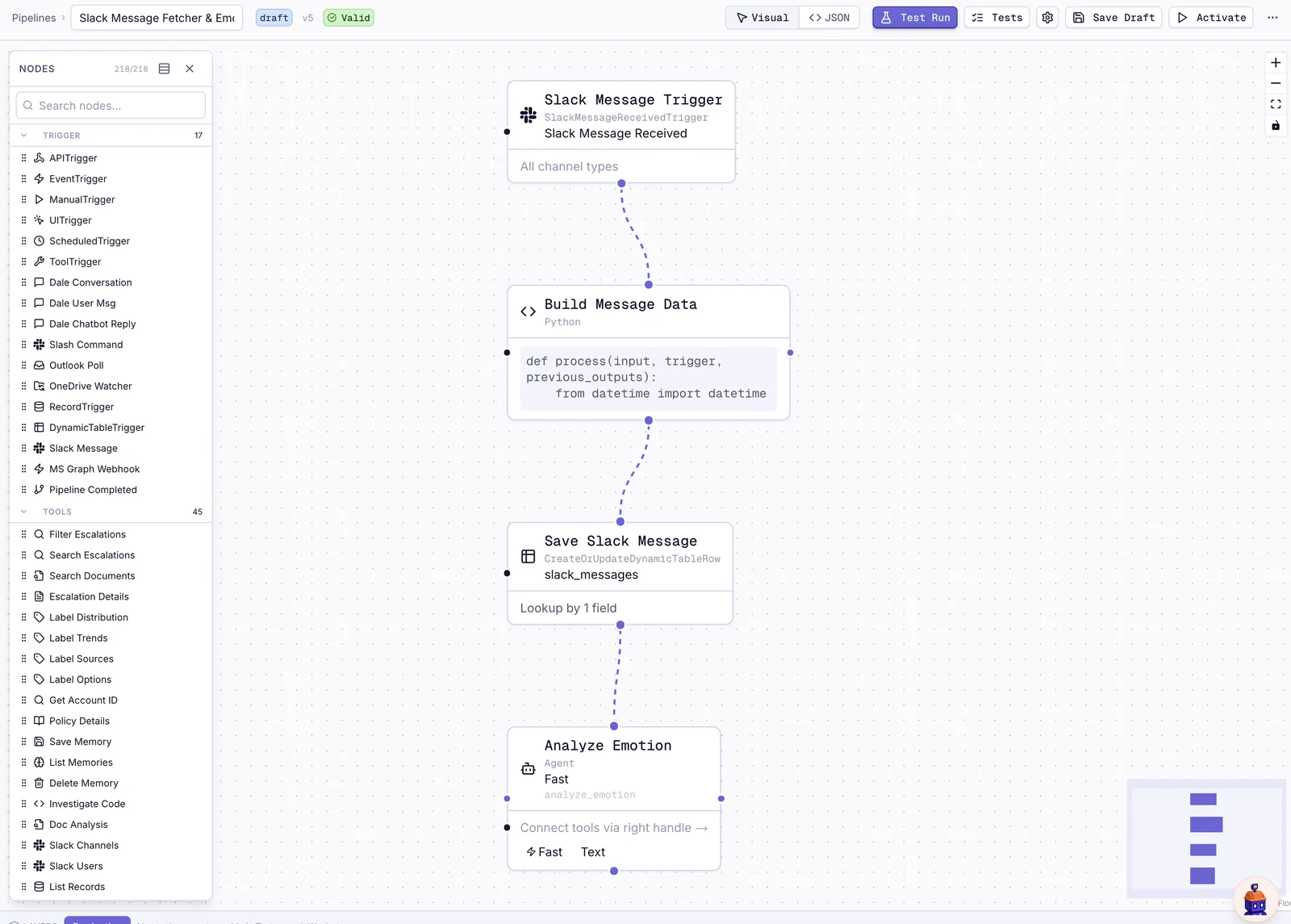
Task: Click the Valid status badge
Action: 349,18
